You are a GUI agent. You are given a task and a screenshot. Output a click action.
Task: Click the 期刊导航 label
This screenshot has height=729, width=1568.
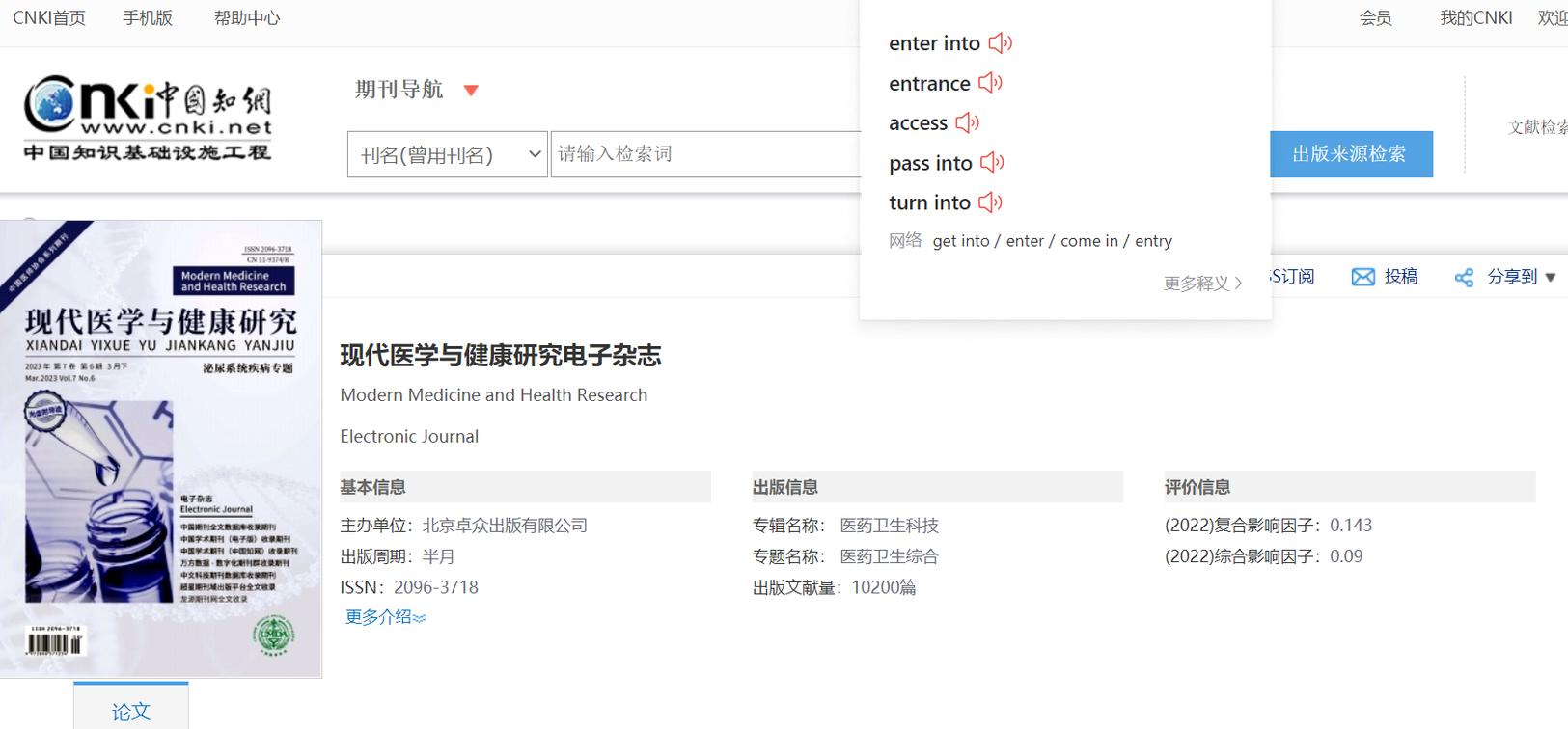click(x=399, y=90)
